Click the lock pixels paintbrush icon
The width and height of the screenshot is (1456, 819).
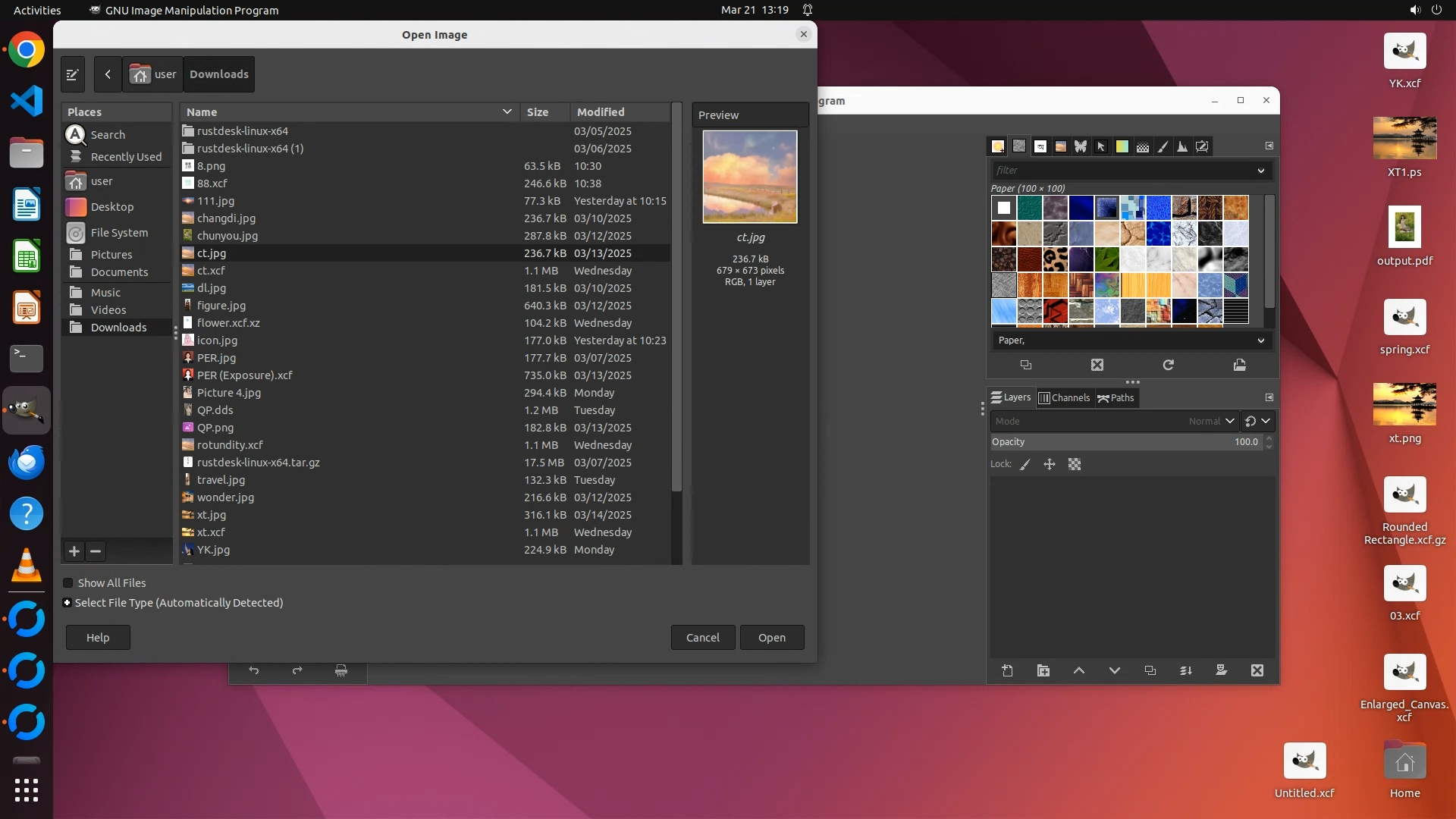[x=1025, y=464]
